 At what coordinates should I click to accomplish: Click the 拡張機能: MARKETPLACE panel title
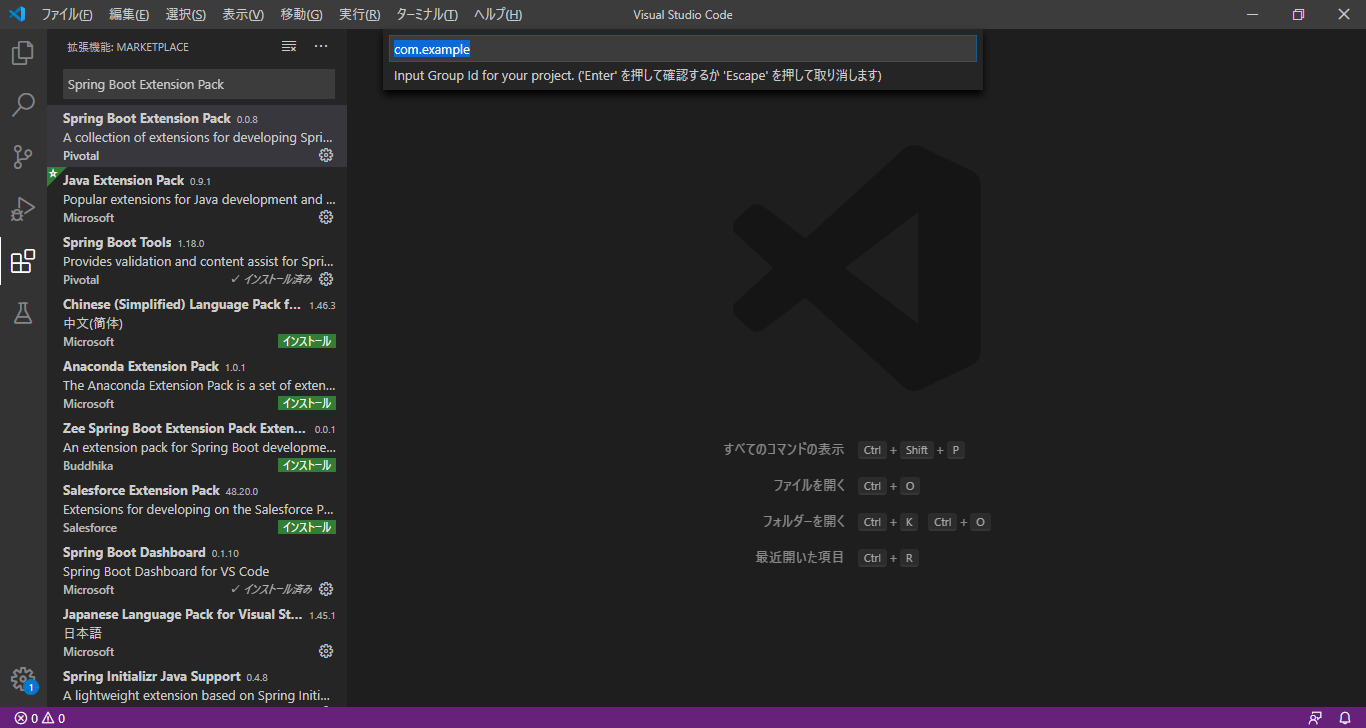128,47
